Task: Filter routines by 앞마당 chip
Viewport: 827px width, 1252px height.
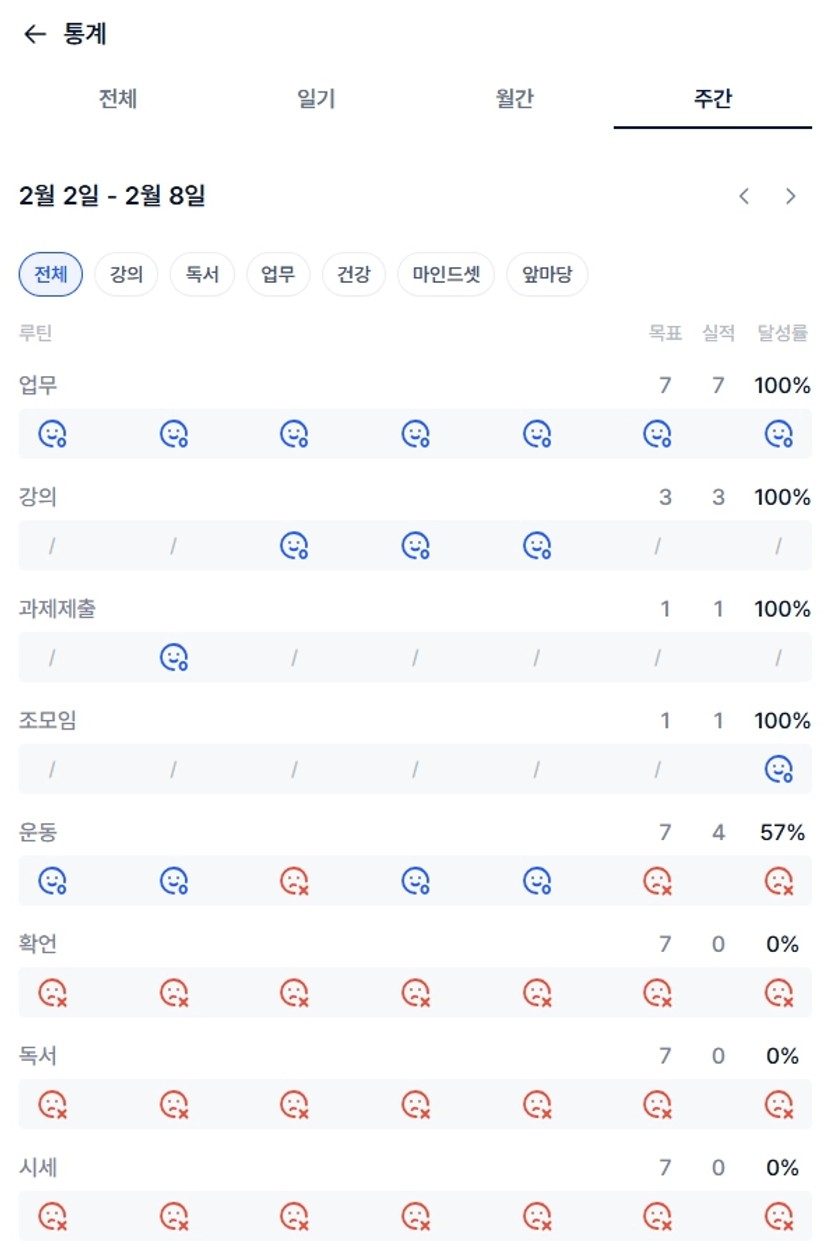Action: click(x=547, y=275)
